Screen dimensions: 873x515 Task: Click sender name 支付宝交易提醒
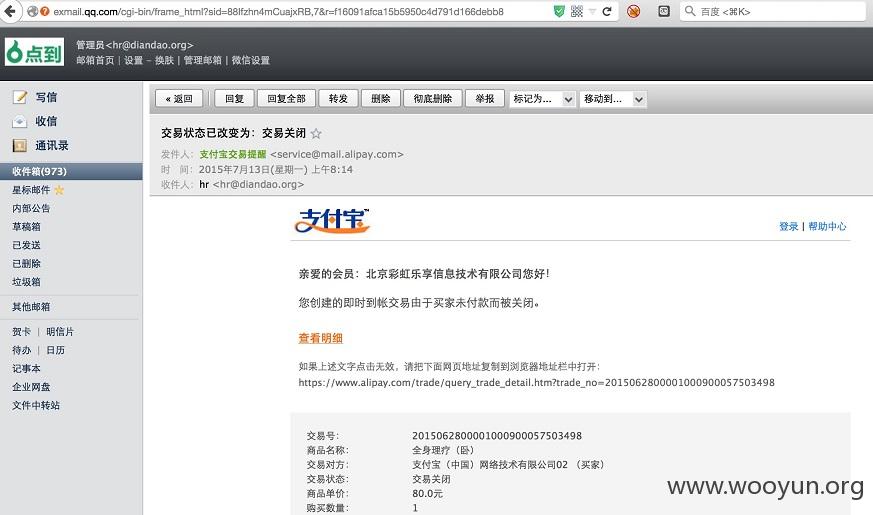click(x=233, y=154)
